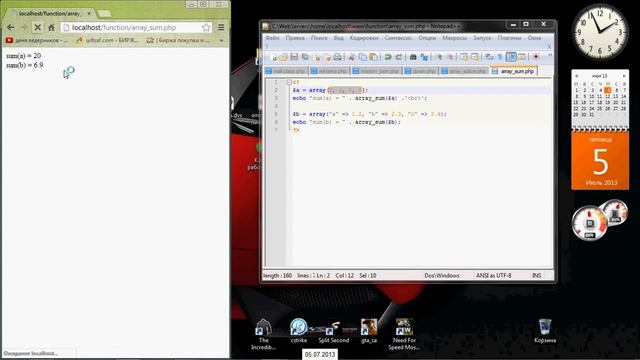Open the Плагины menu
The height and width of the screenshot is (360, 640).
(x=509, y=38)
